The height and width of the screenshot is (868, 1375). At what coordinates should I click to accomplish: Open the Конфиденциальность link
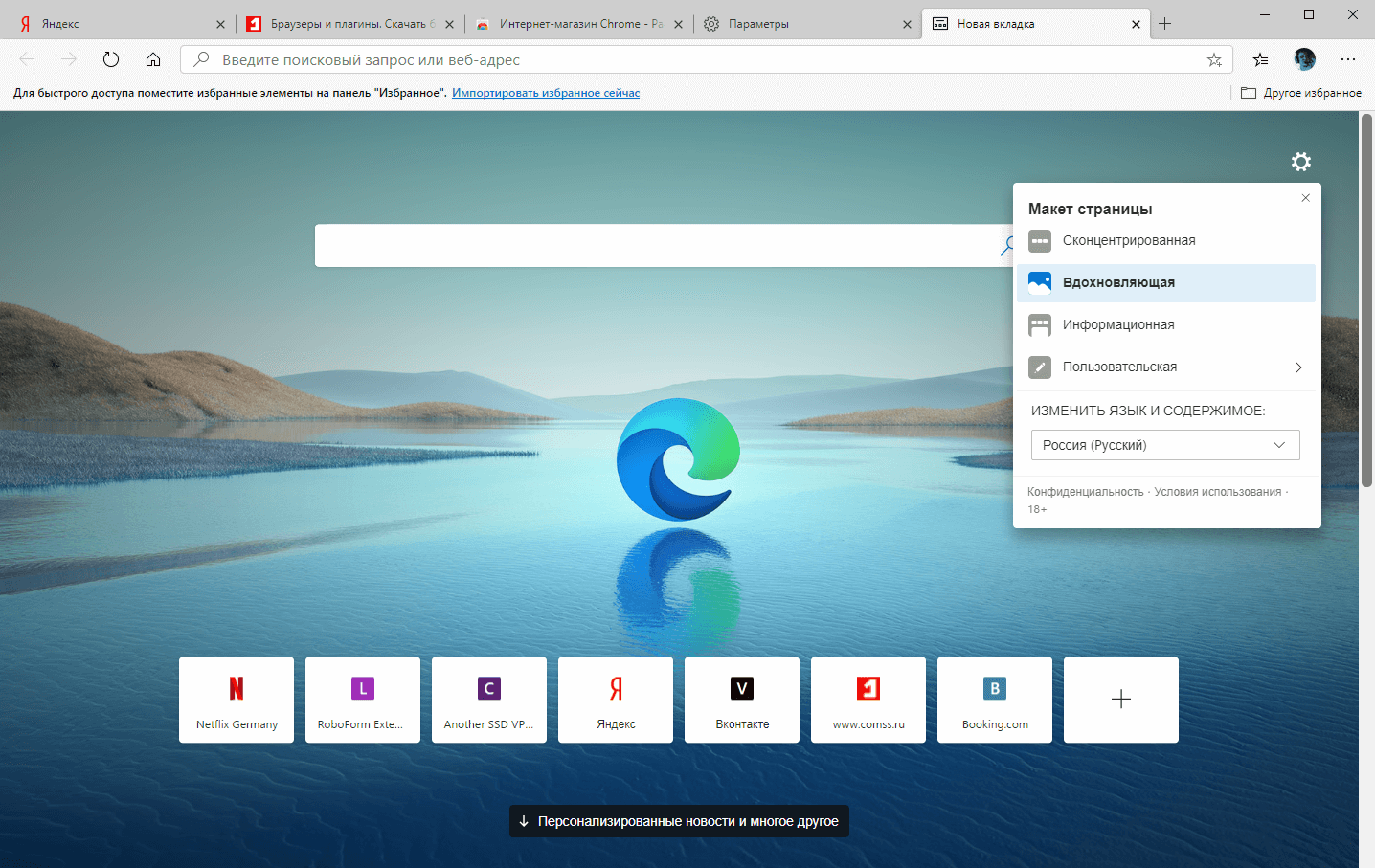1085,492
